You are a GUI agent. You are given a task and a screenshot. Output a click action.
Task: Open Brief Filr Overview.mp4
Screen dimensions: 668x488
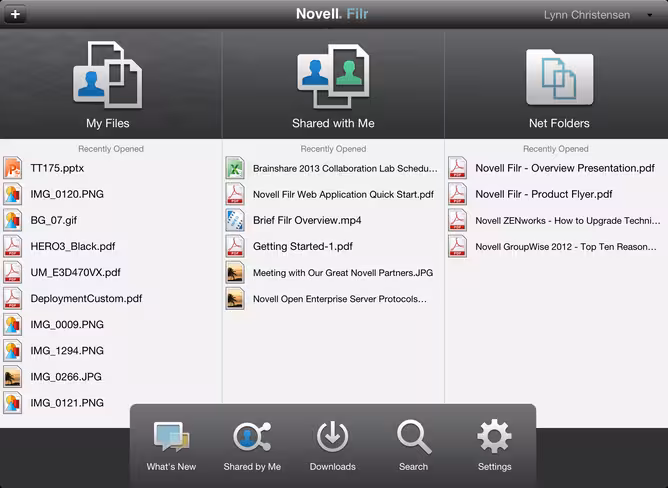307,221
